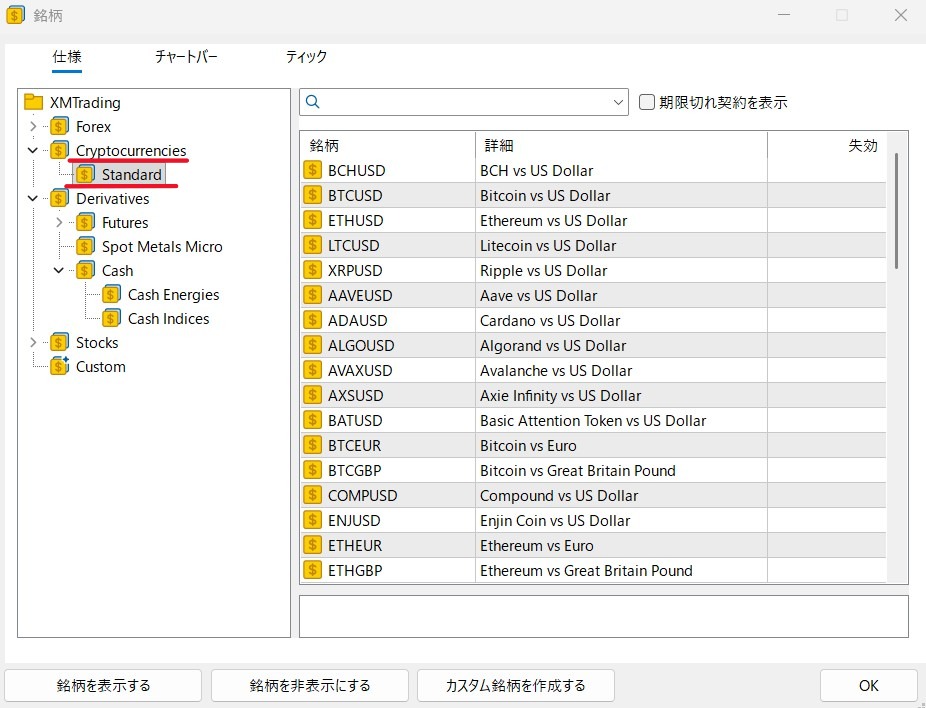Click the XMTrading root folder icon
Image resolution: width=926 pixels, height=708 pixels.
[x=34, y=102]
